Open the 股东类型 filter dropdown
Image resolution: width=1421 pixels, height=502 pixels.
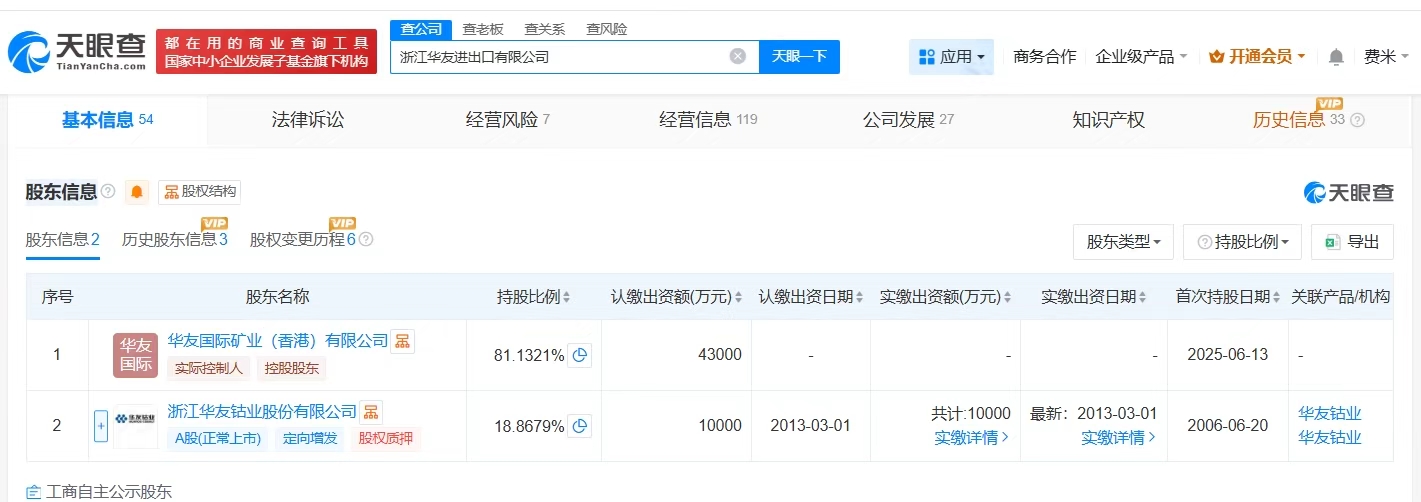1123,242
